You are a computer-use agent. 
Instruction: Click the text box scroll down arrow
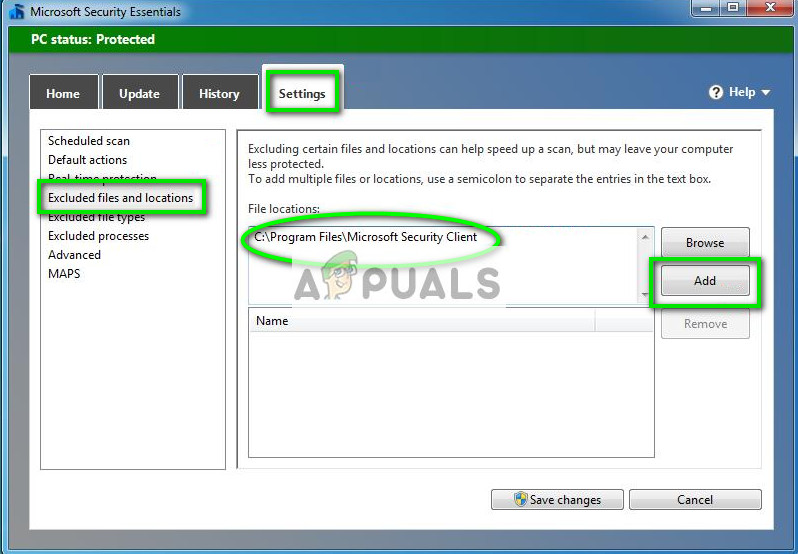click(x=645, y=295)
